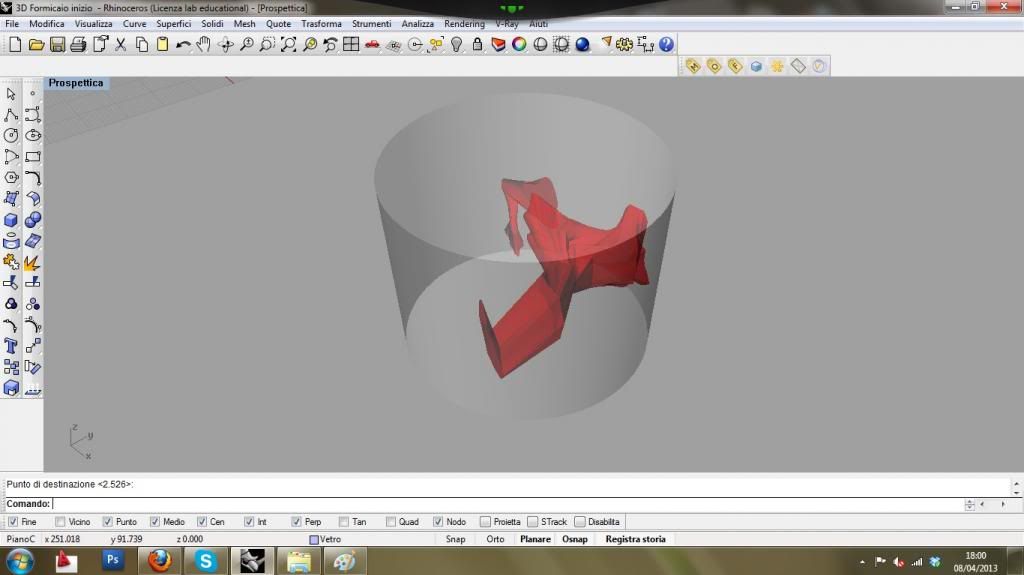
Task: Open the Solidi menu
Action: pyautogui.click(x=212, y=24)
